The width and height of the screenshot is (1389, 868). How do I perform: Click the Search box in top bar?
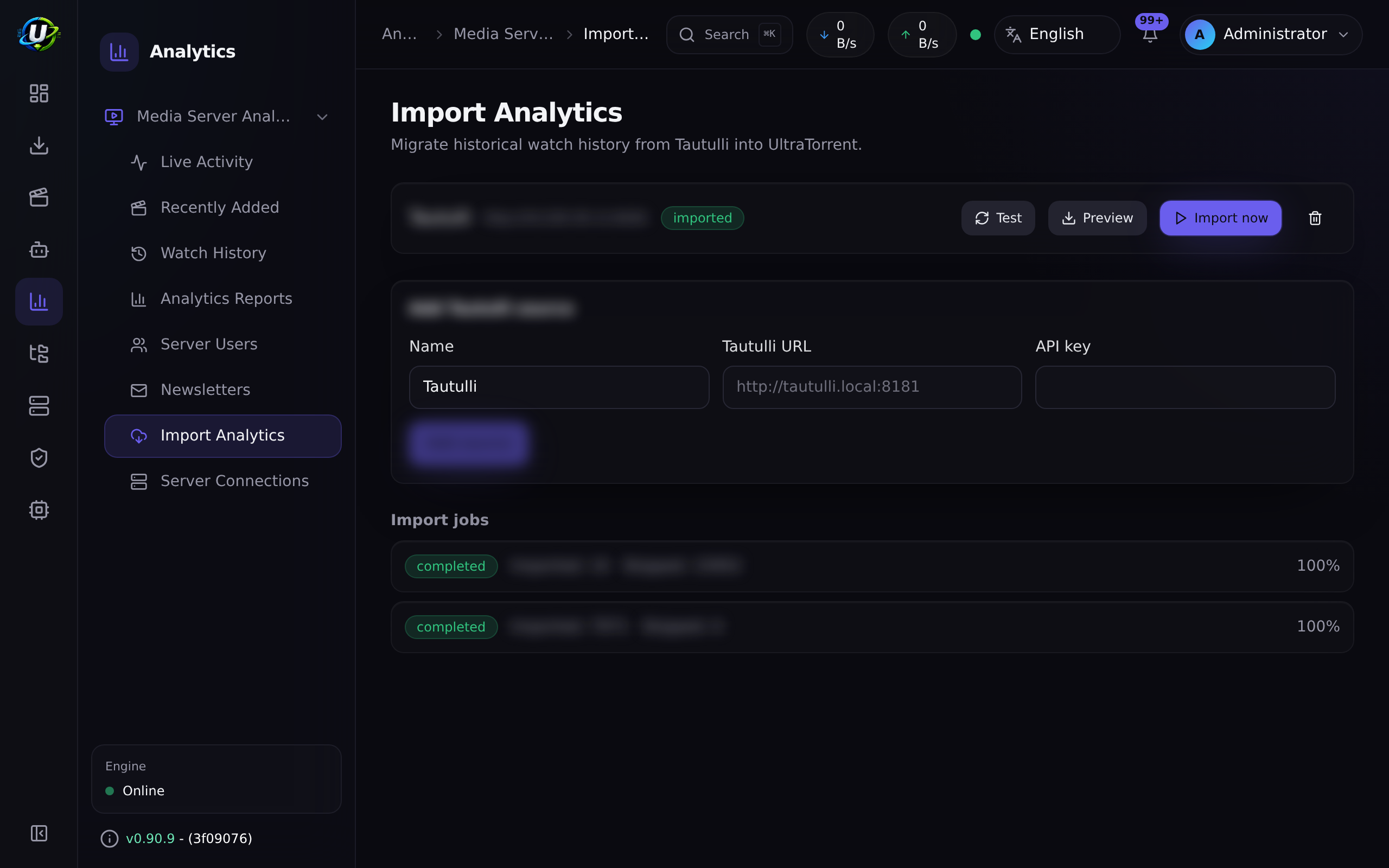click(x=729, y=34)
